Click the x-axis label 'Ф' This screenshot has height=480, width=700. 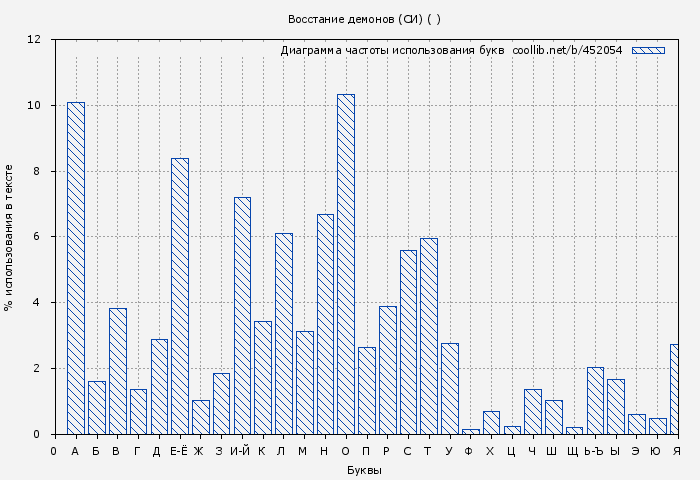(469, 451)
